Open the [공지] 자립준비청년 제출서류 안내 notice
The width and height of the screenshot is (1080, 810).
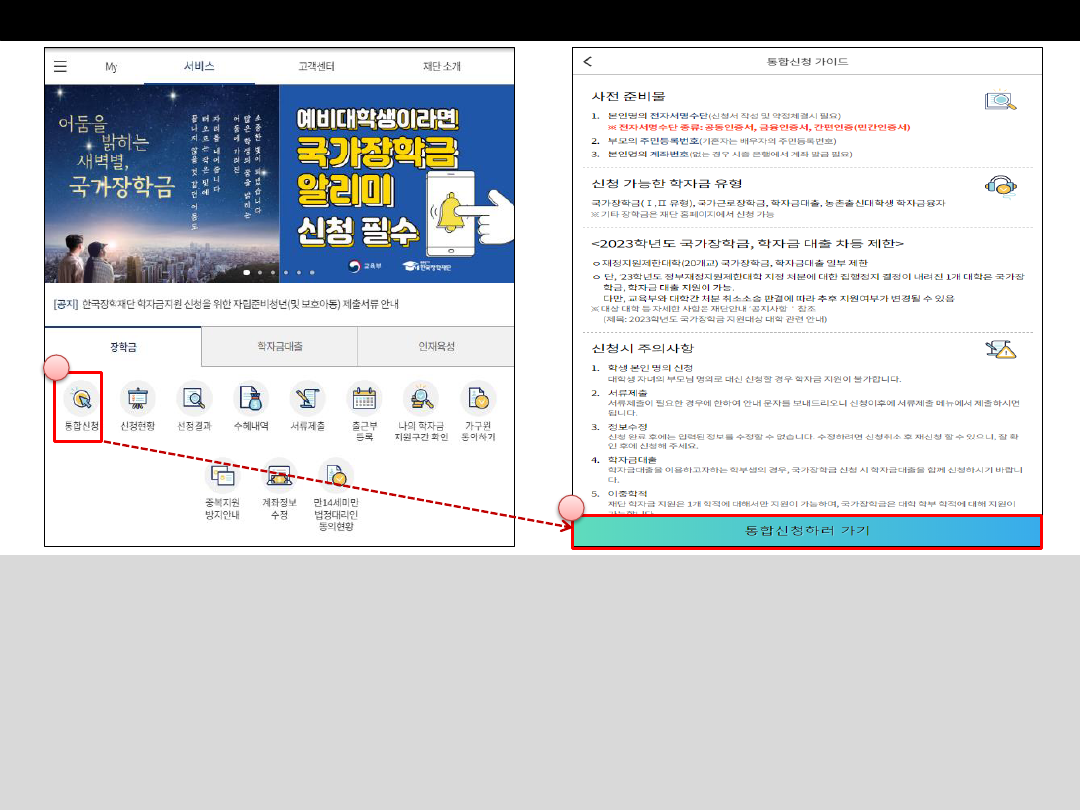coord(226,304)
